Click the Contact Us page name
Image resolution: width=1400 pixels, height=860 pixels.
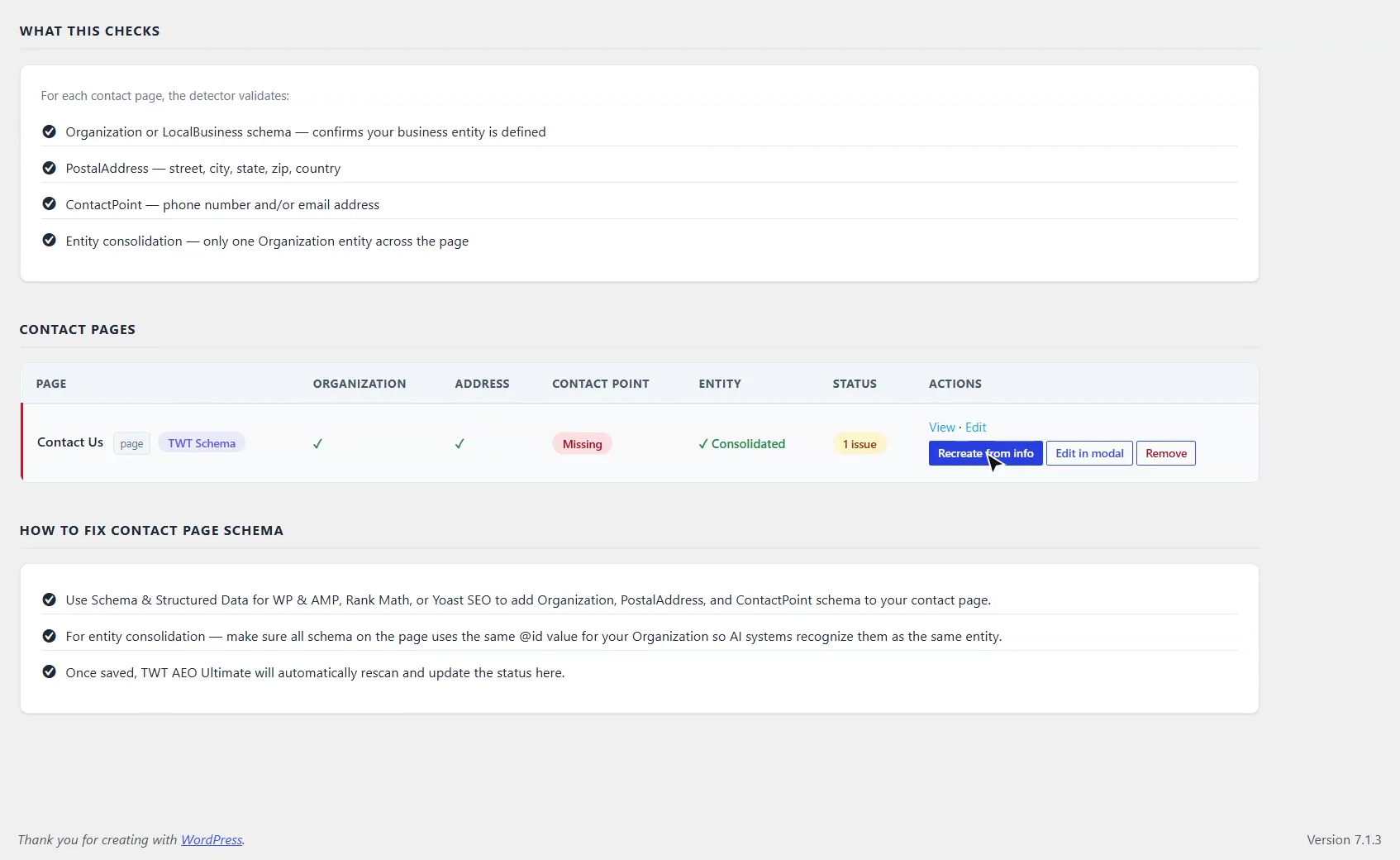click(70, 442)
